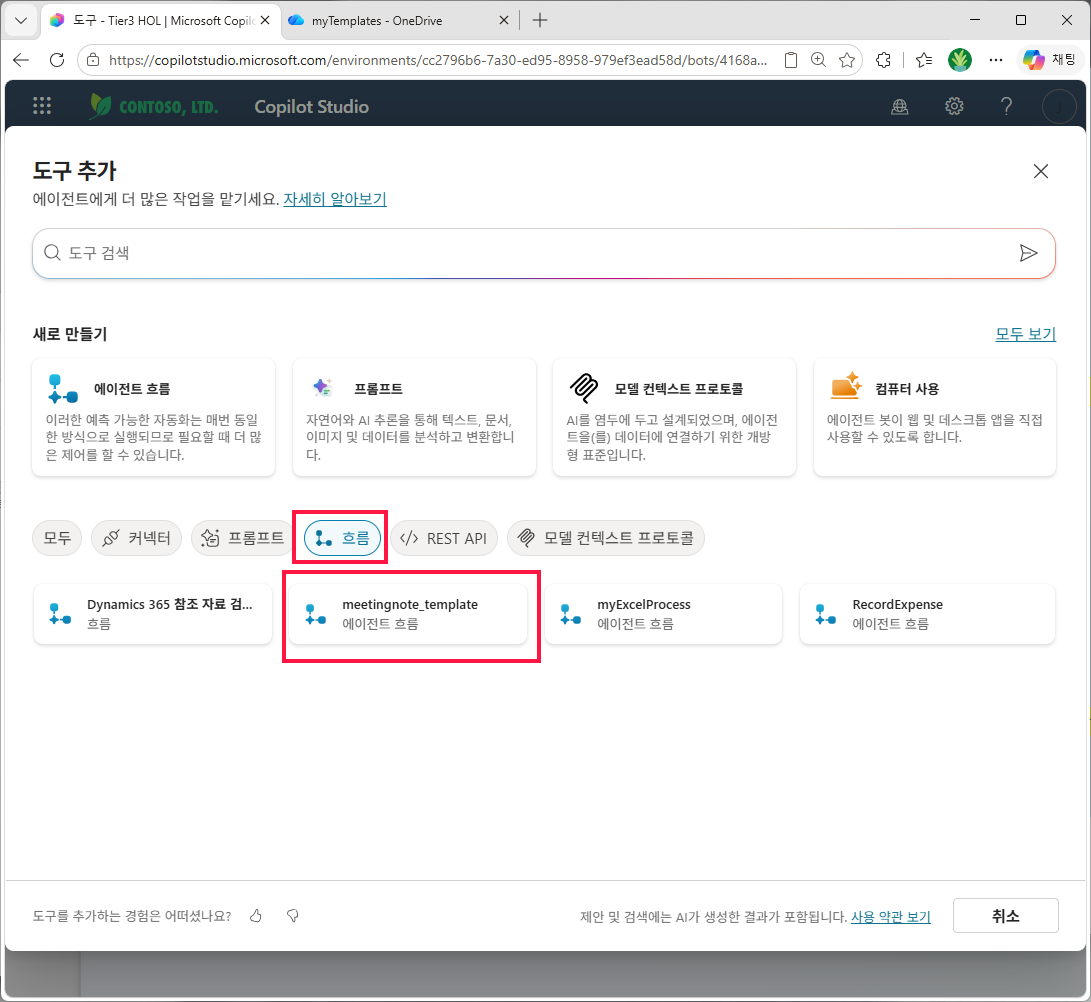Choose the meetingnote_template agent flow

[x=408, y=614]
